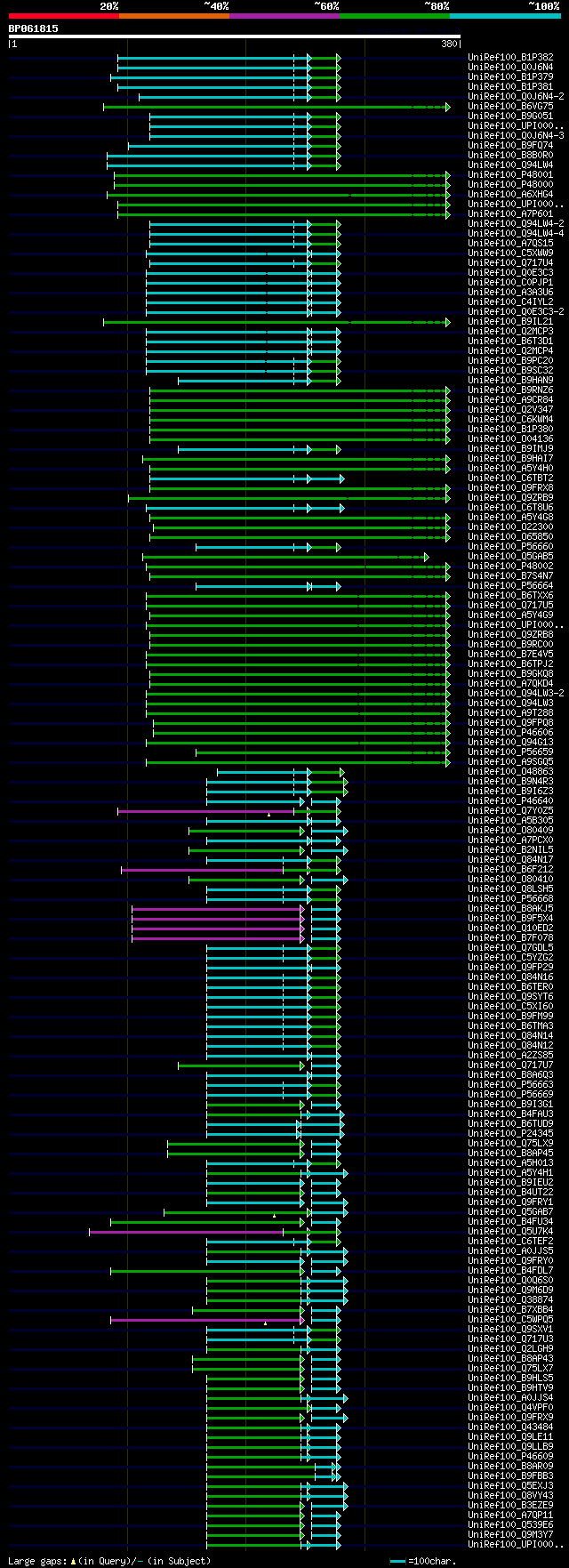Select the UniRef100_C6TBT2 label

click(x=510, y=478)
